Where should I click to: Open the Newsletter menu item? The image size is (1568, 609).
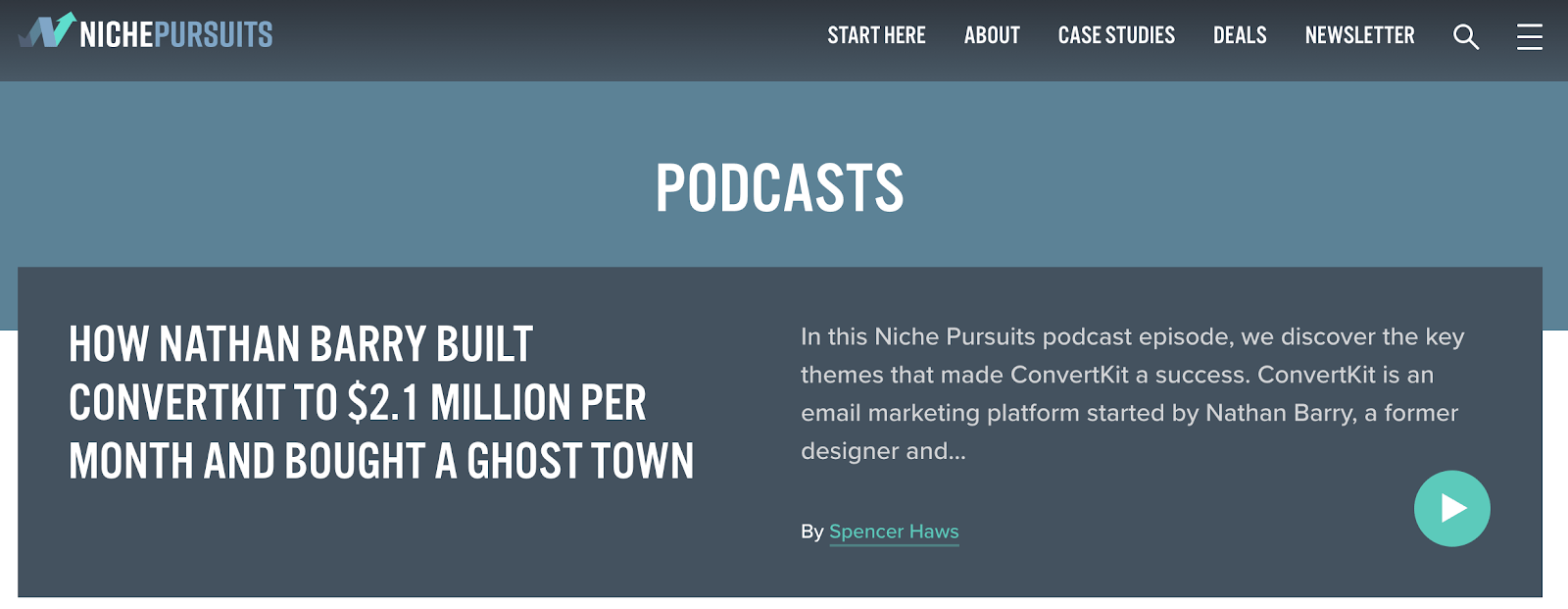point(1359,35)
